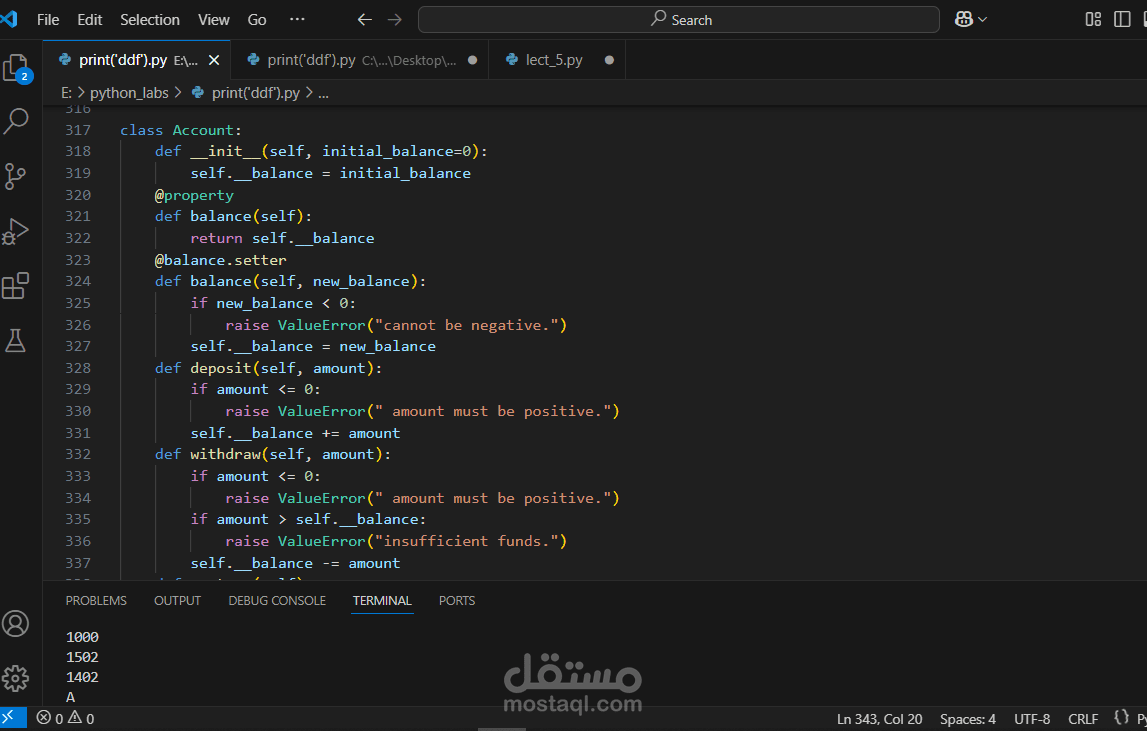This screenshot has height=731, width=1147.
Task: Click unsaved dot on Desktop print('ddf').py tab
Action: pos(473,60)
